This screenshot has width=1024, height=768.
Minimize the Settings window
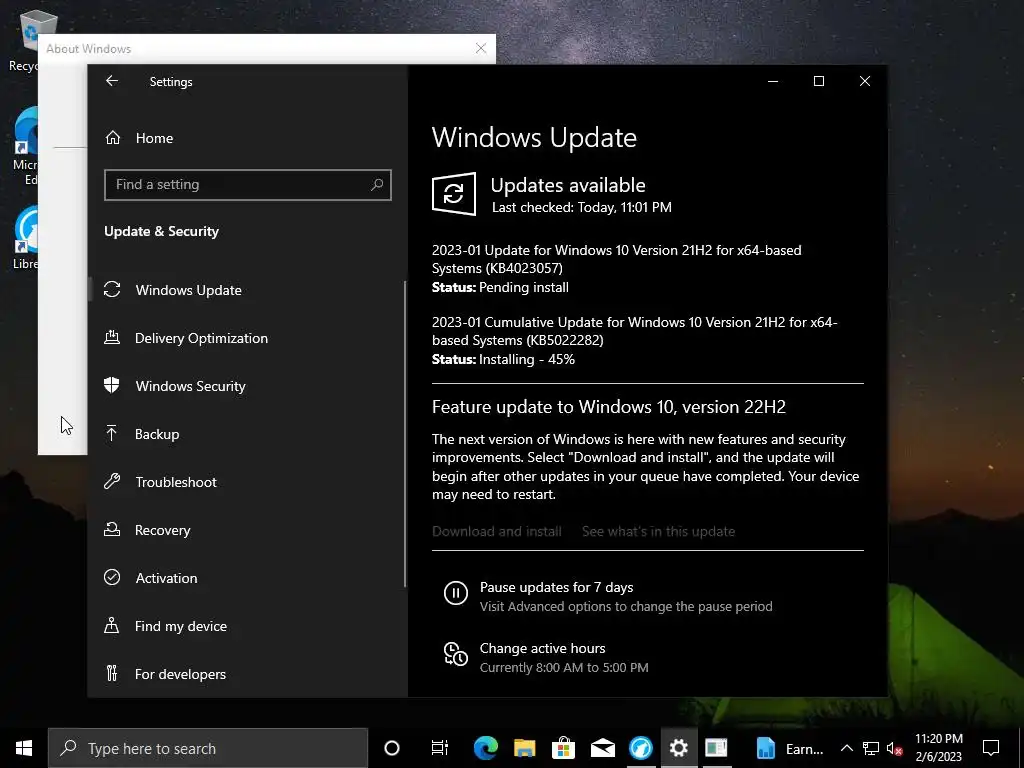tap(773, 81)
